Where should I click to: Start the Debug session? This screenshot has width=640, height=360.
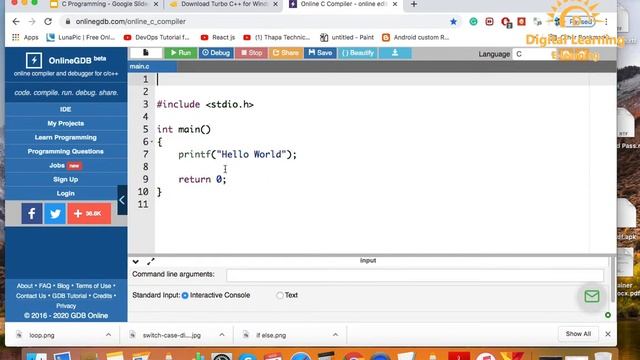point(216,53)
